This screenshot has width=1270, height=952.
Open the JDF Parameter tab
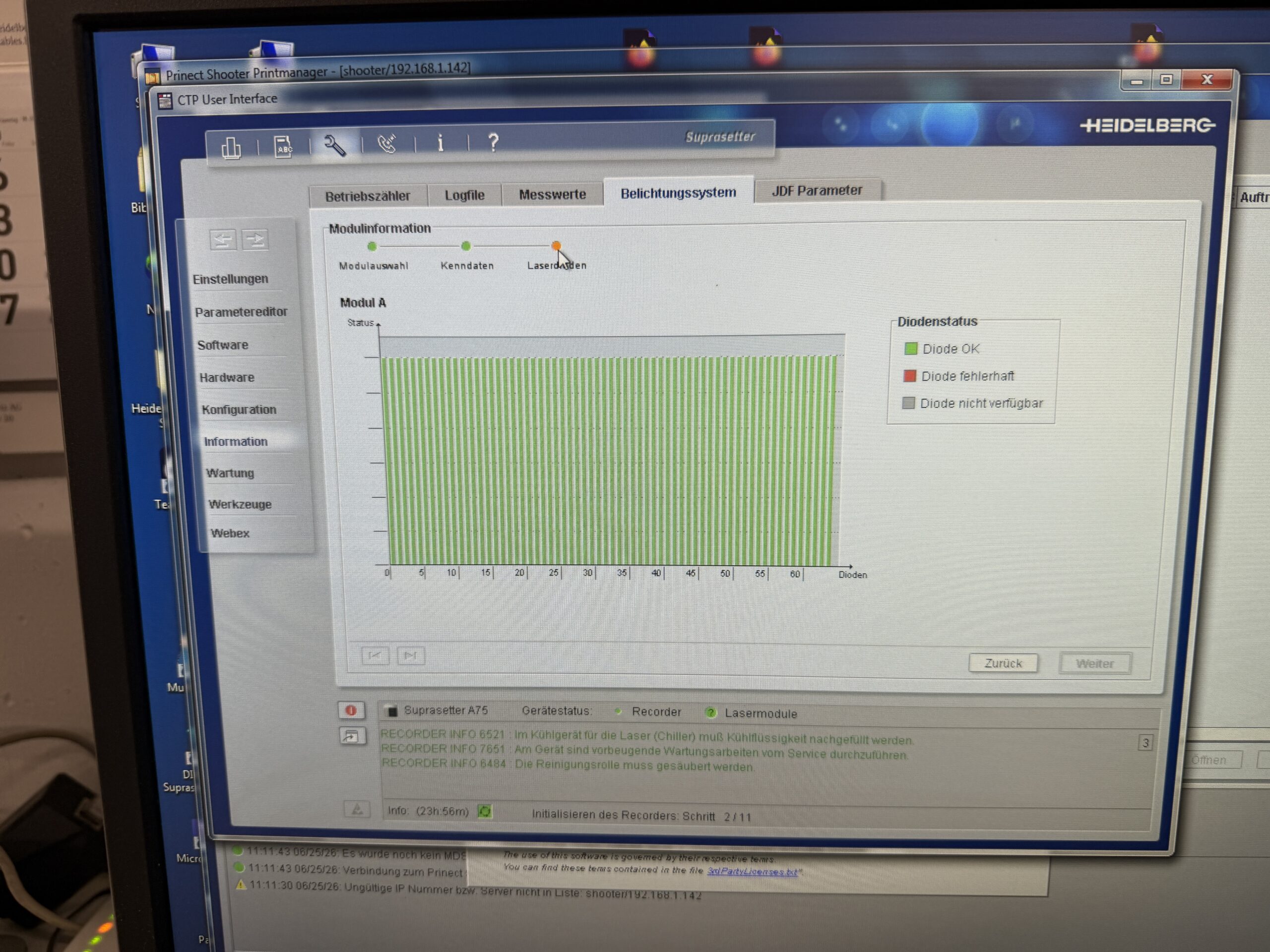click(x=817, y=190)
